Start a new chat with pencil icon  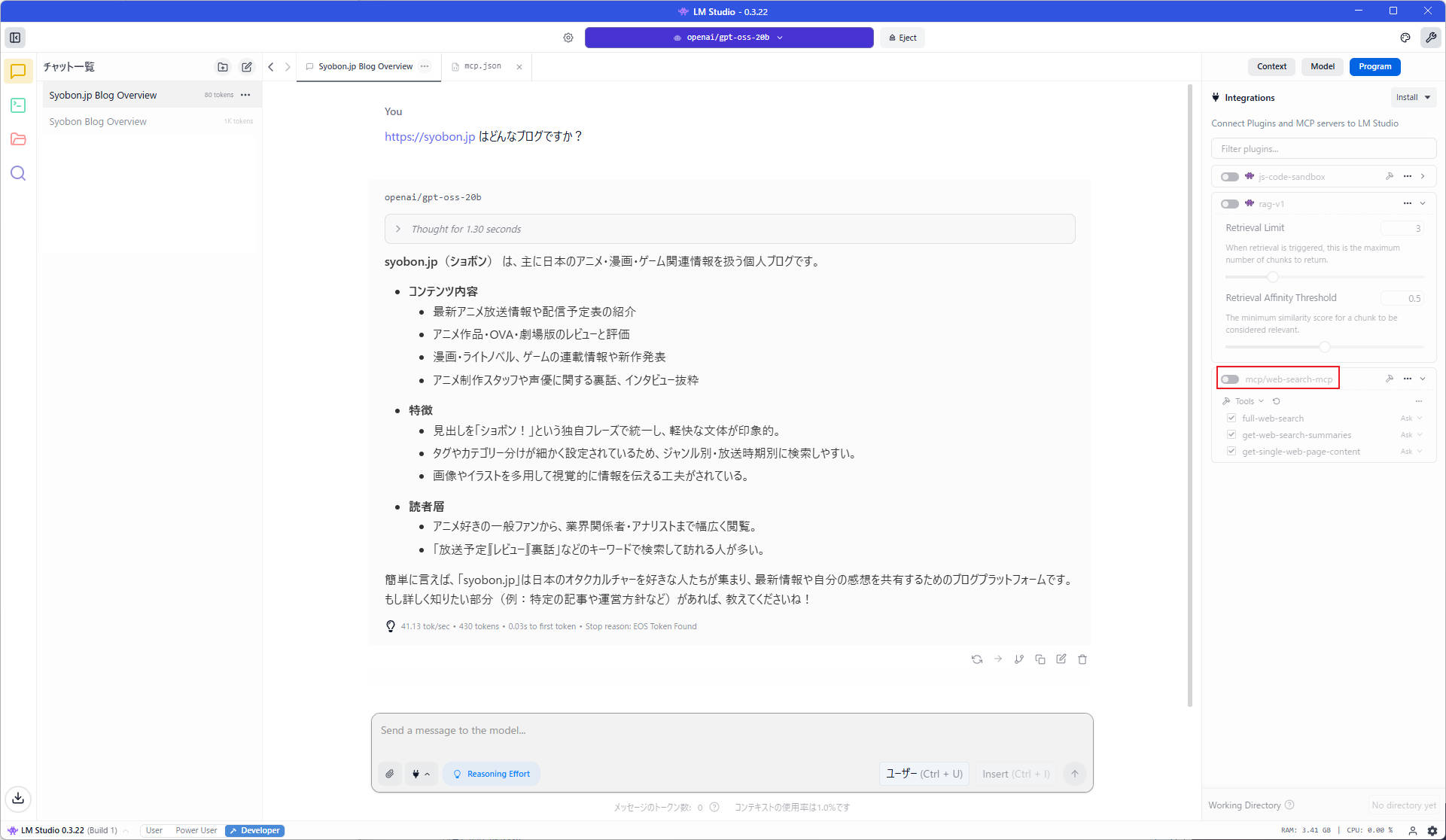247,67
